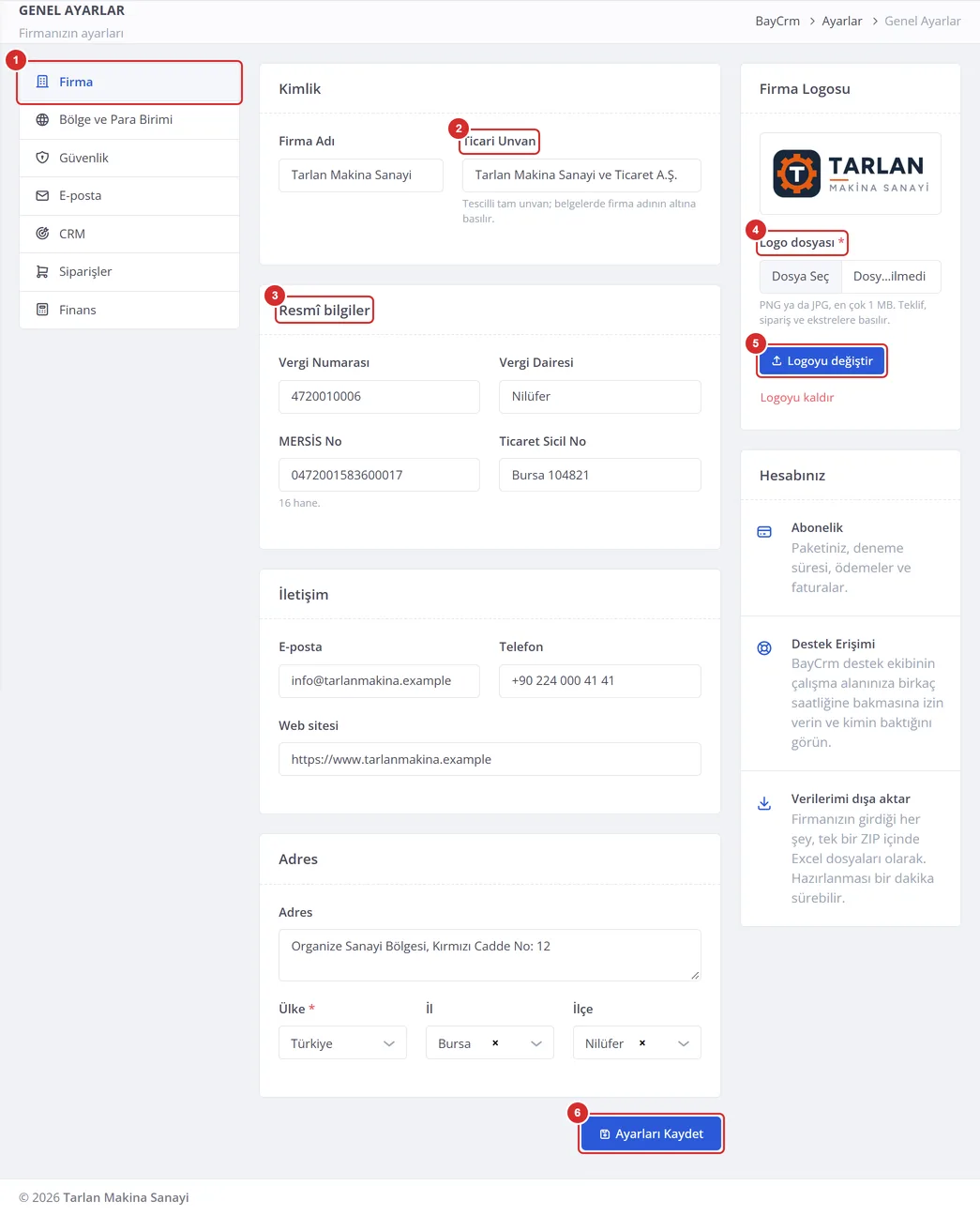The image size is (980, 1216).
Task: Click the Ticaret Sicil No field
Action: pyautogui.click(x=600, y=475)
